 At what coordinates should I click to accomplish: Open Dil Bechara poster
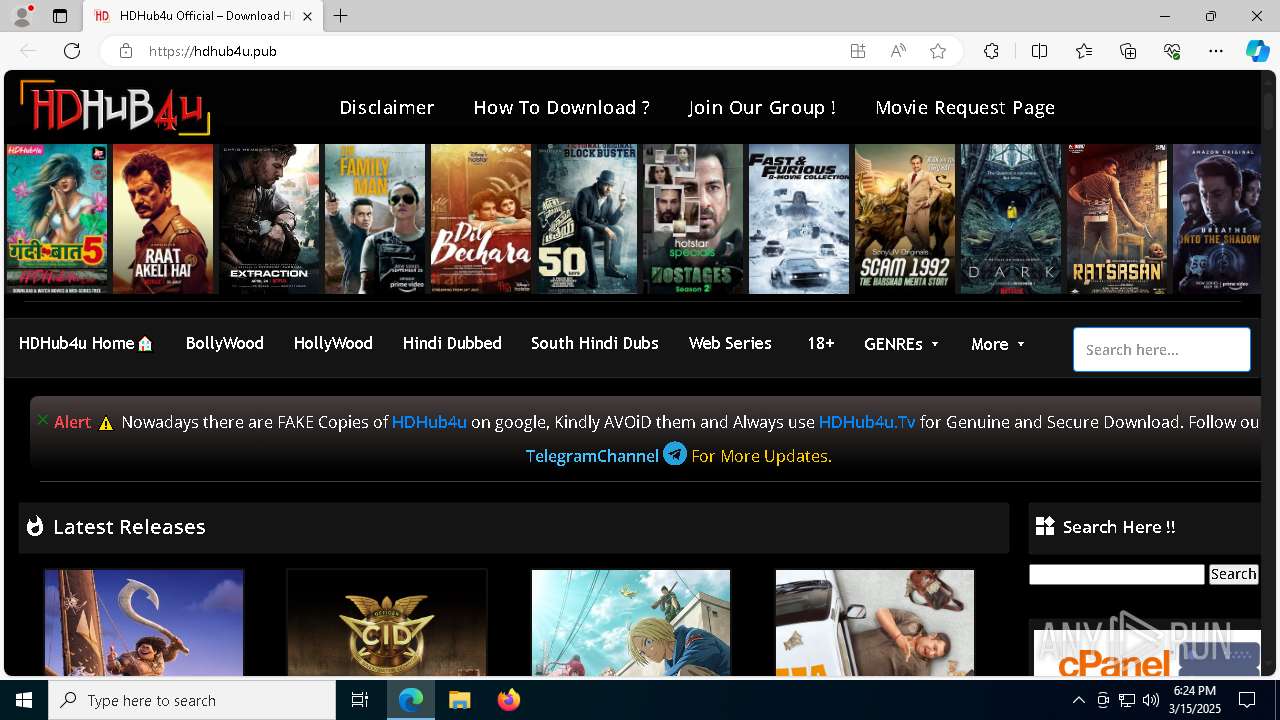pyautogui.click(x=481, y=219)
